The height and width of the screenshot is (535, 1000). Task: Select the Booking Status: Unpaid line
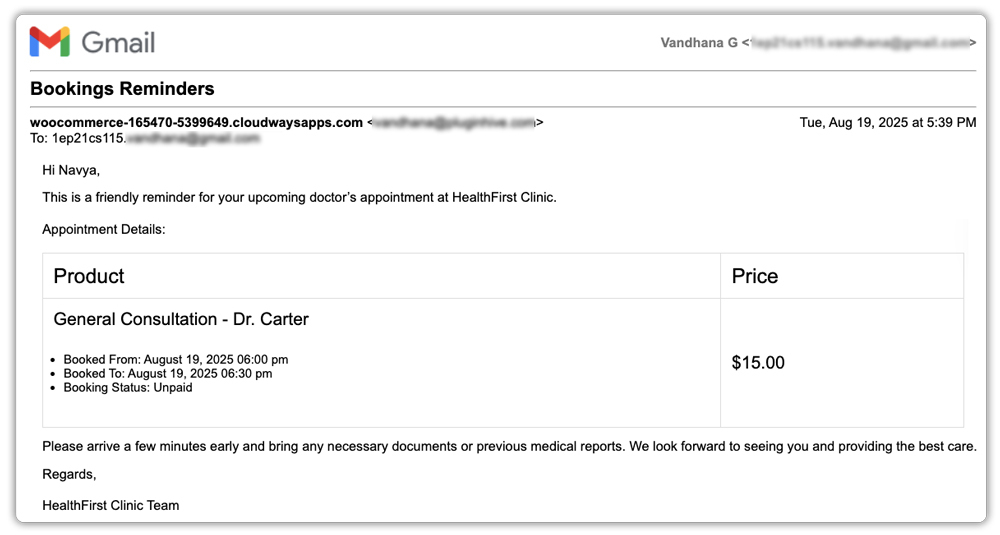click(x=128, y=388)
